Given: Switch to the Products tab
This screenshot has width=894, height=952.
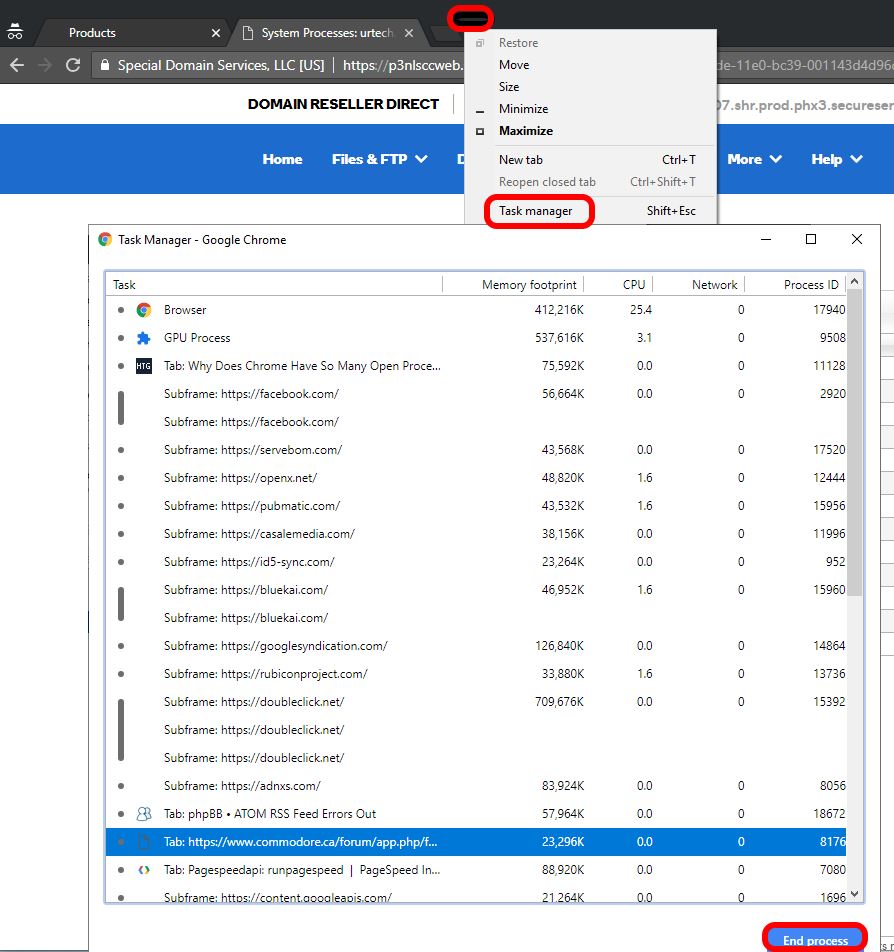Looking at the screenshot, I should 91,31.
